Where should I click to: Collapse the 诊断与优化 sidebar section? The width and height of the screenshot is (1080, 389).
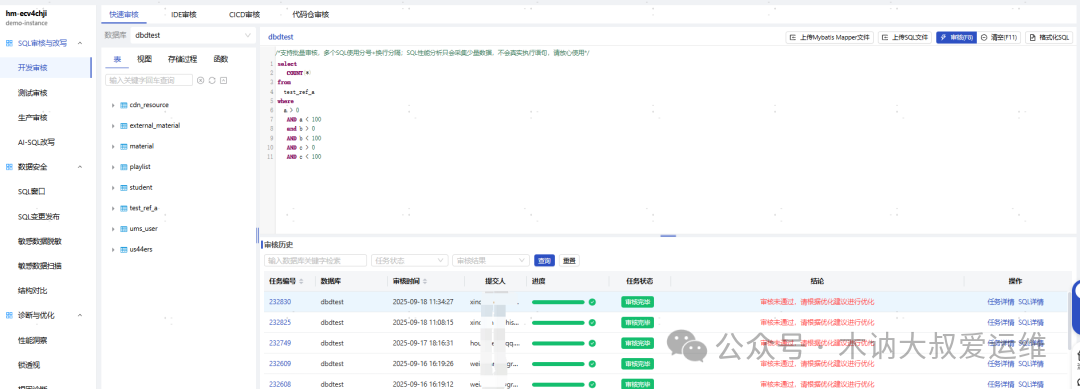(80, 315)
